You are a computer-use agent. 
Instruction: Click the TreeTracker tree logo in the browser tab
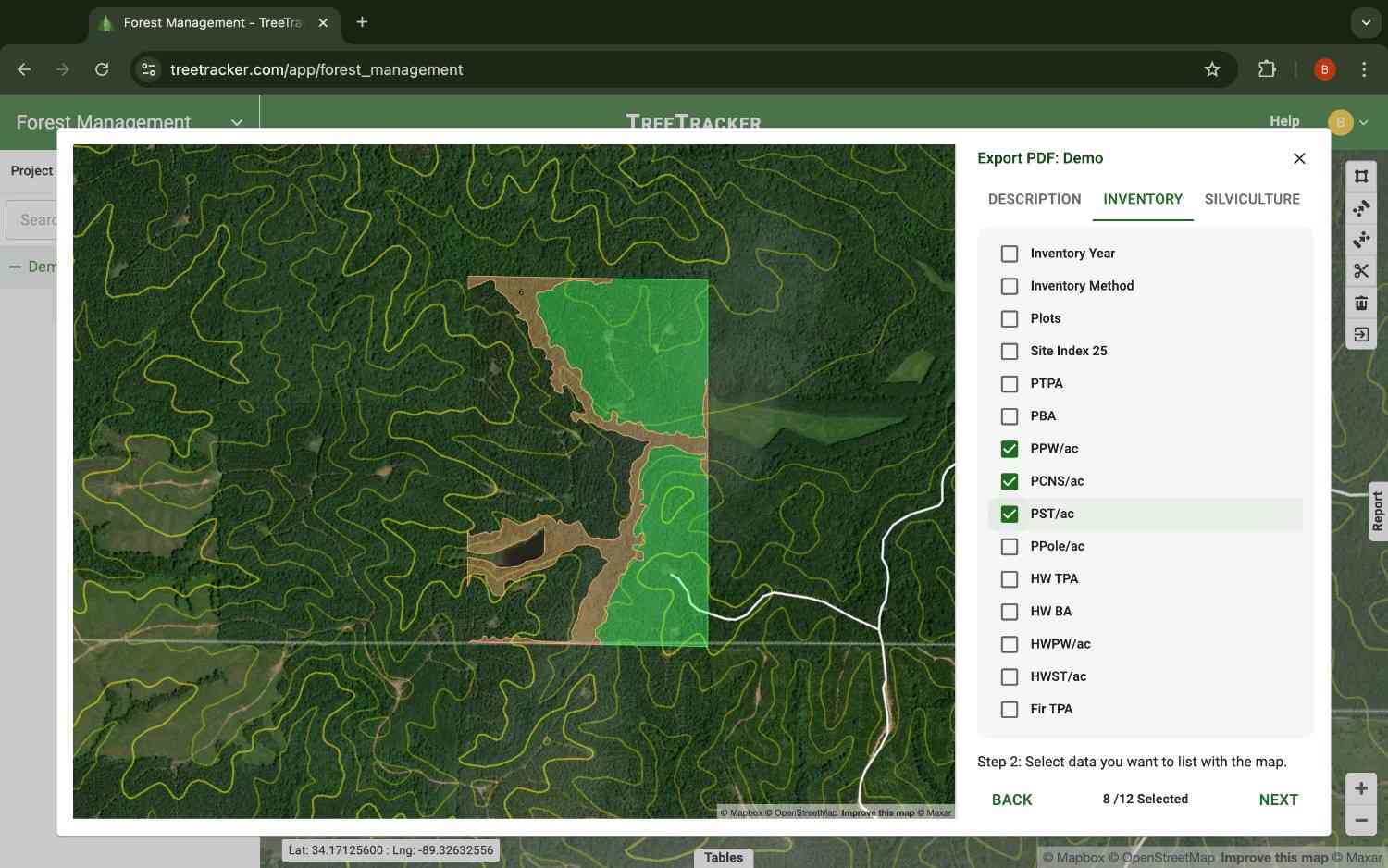[105, 22]
